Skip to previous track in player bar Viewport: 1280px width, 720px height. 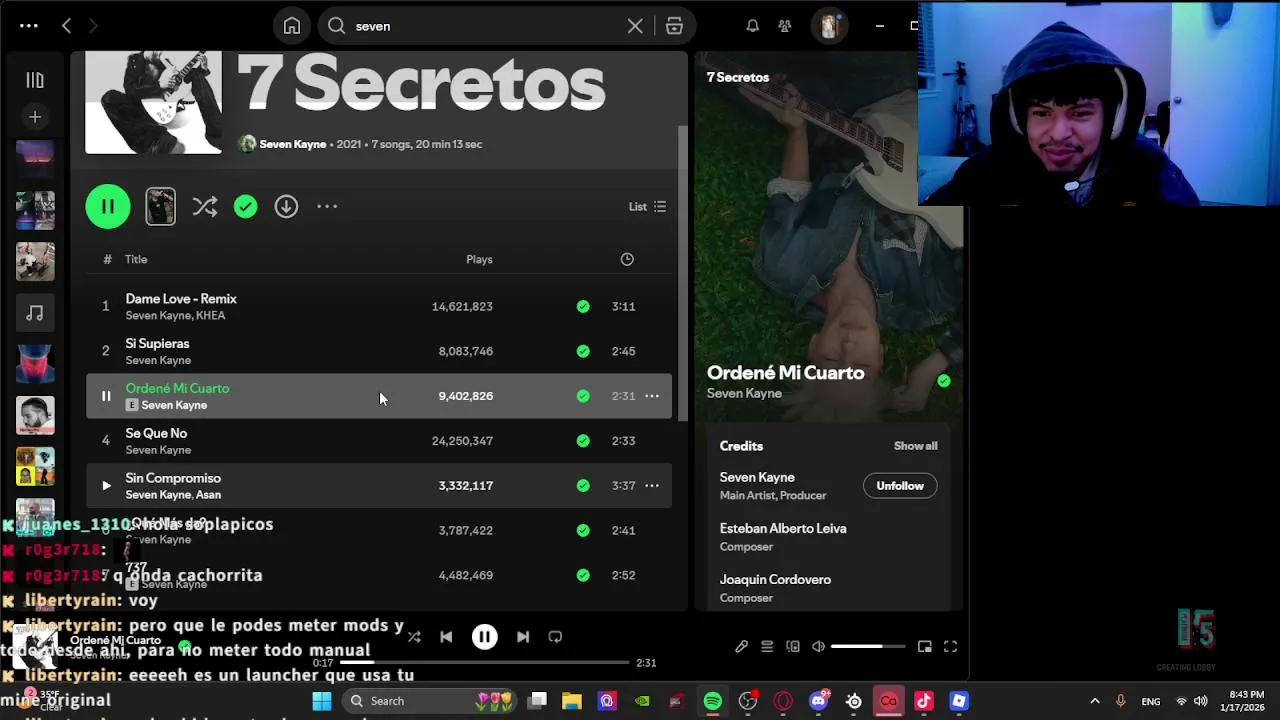(x=446, y=637)
